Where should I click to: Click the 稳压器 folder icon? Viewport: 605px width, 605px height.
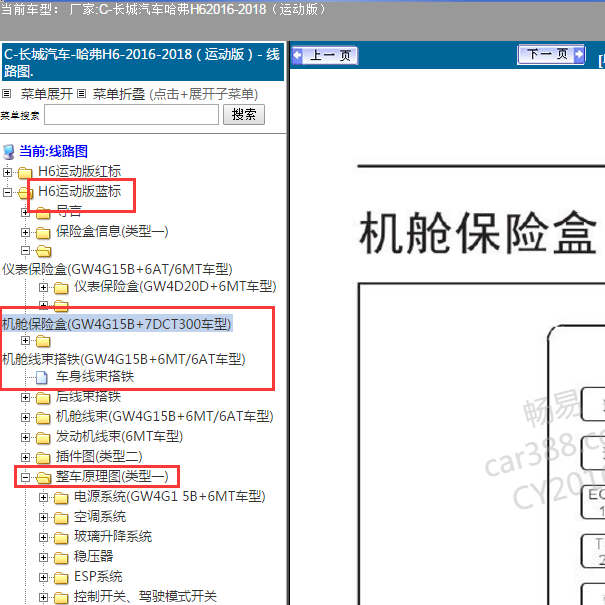pos(61,558)
